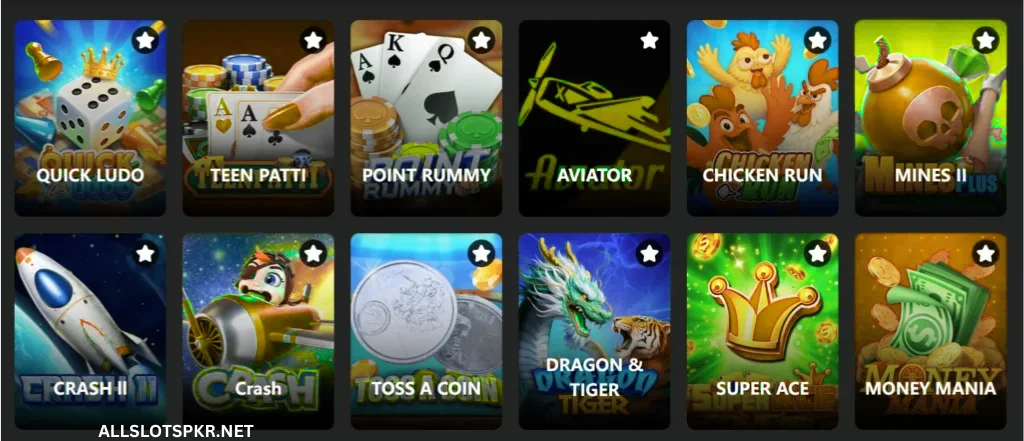1024x441 pixels.
Task: Star the Chicken Run game
Action: point(818,41)
